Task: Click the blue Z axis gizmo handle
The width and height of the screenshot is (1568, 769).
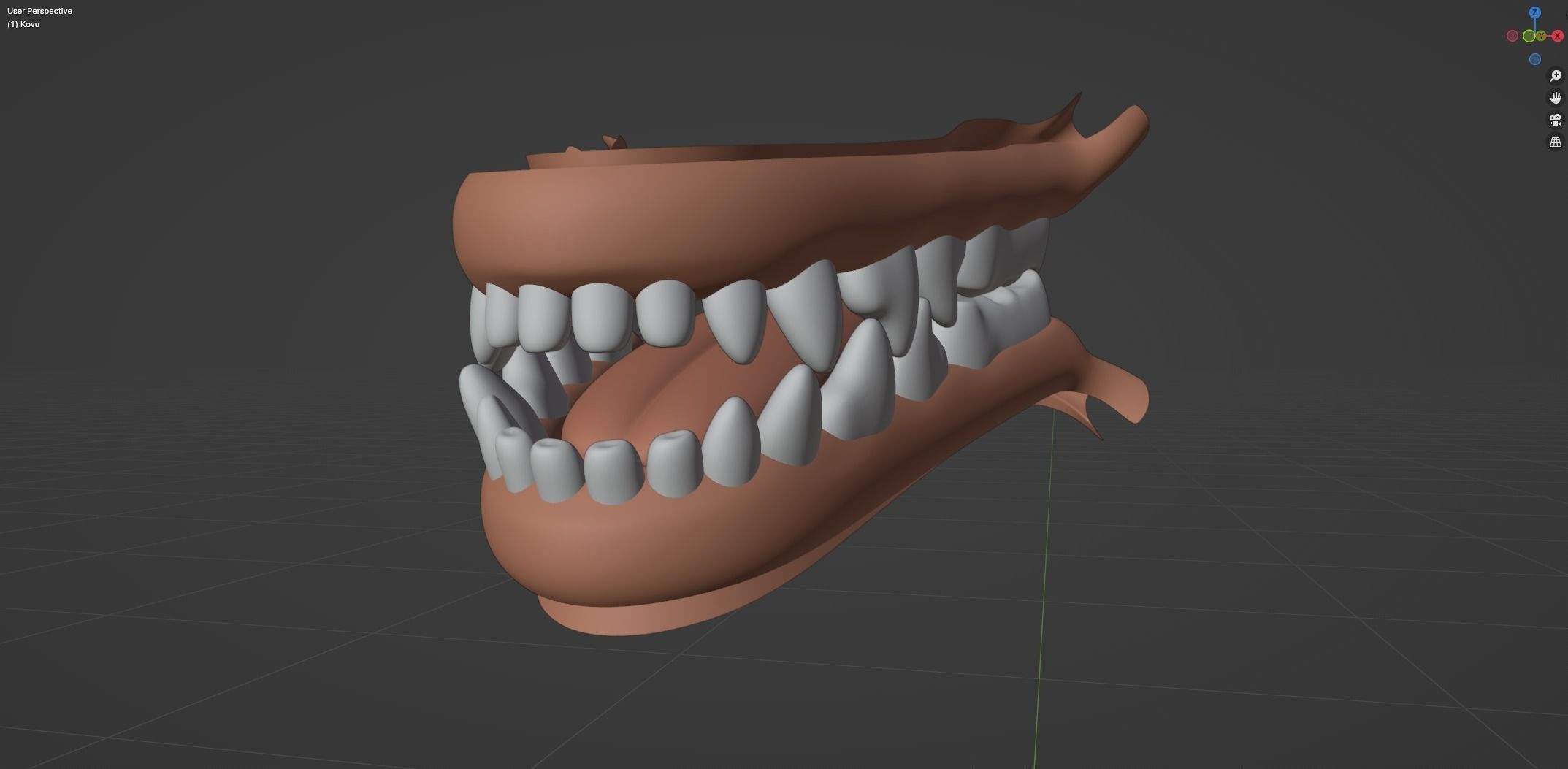Action: (x=1535, y=12)
